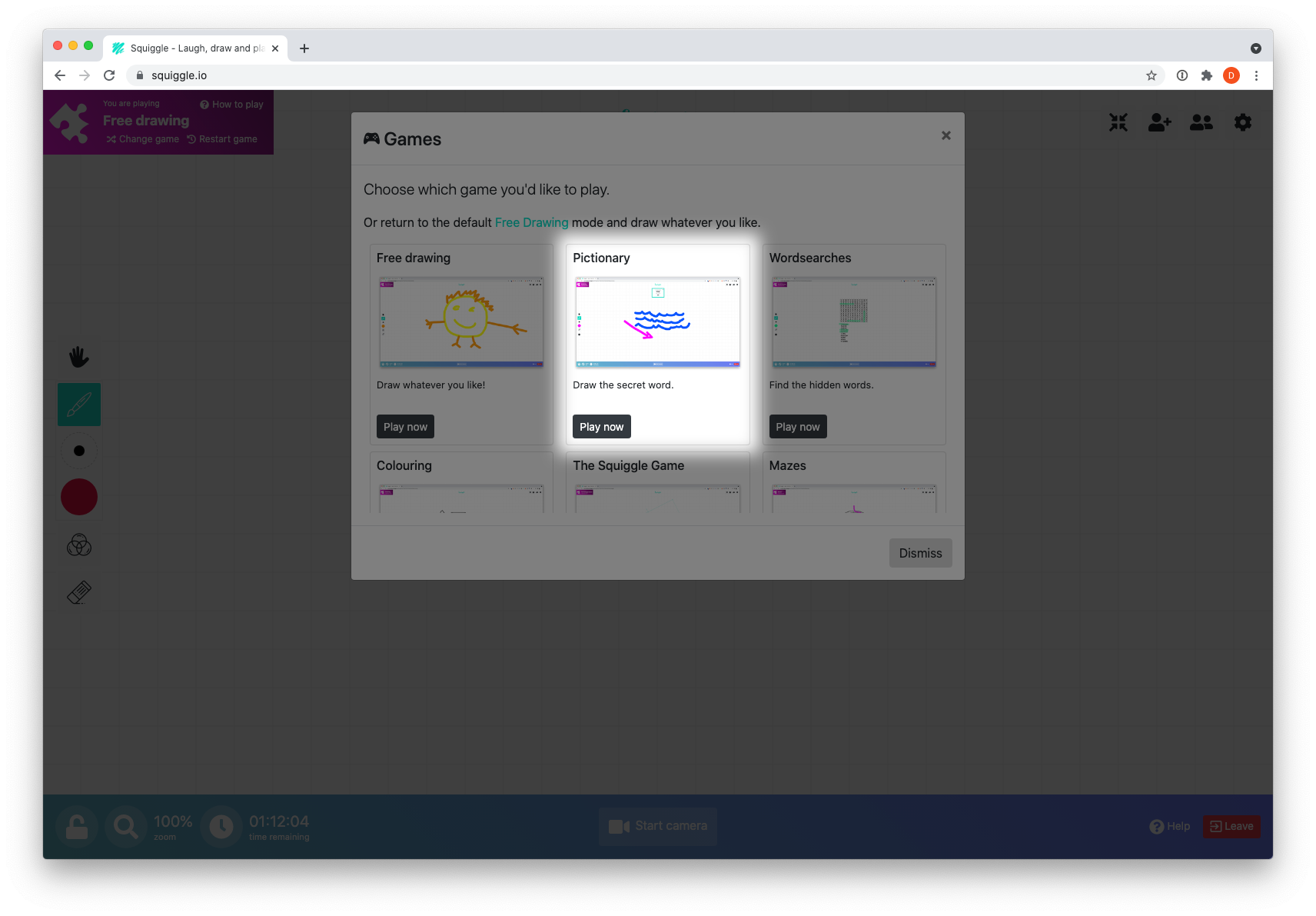Open a new browser tab
Viewport: 1316px width, 916px height.
[x=304, y=48]
